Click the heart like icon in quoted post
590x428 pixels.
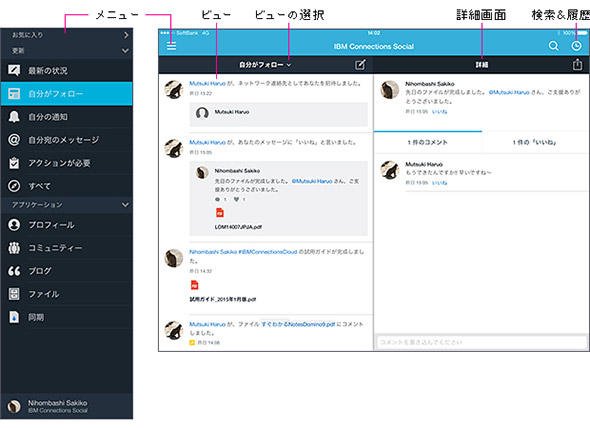pos(236,200)
